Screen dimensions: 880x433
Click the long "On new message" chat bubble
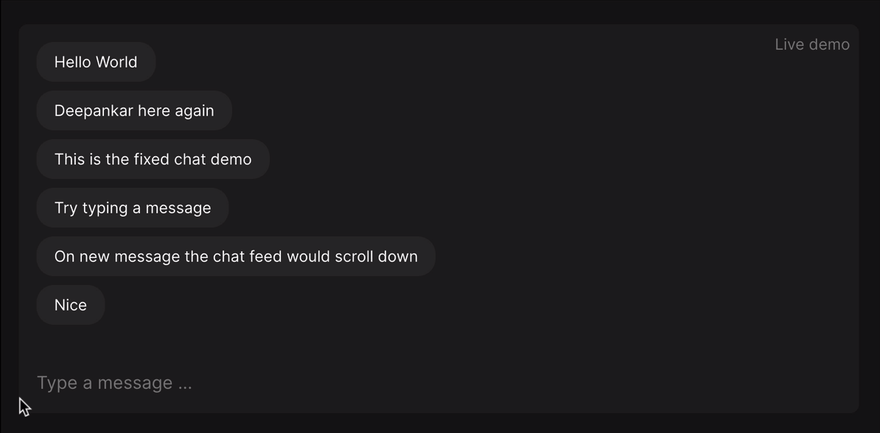click(236, 256)
